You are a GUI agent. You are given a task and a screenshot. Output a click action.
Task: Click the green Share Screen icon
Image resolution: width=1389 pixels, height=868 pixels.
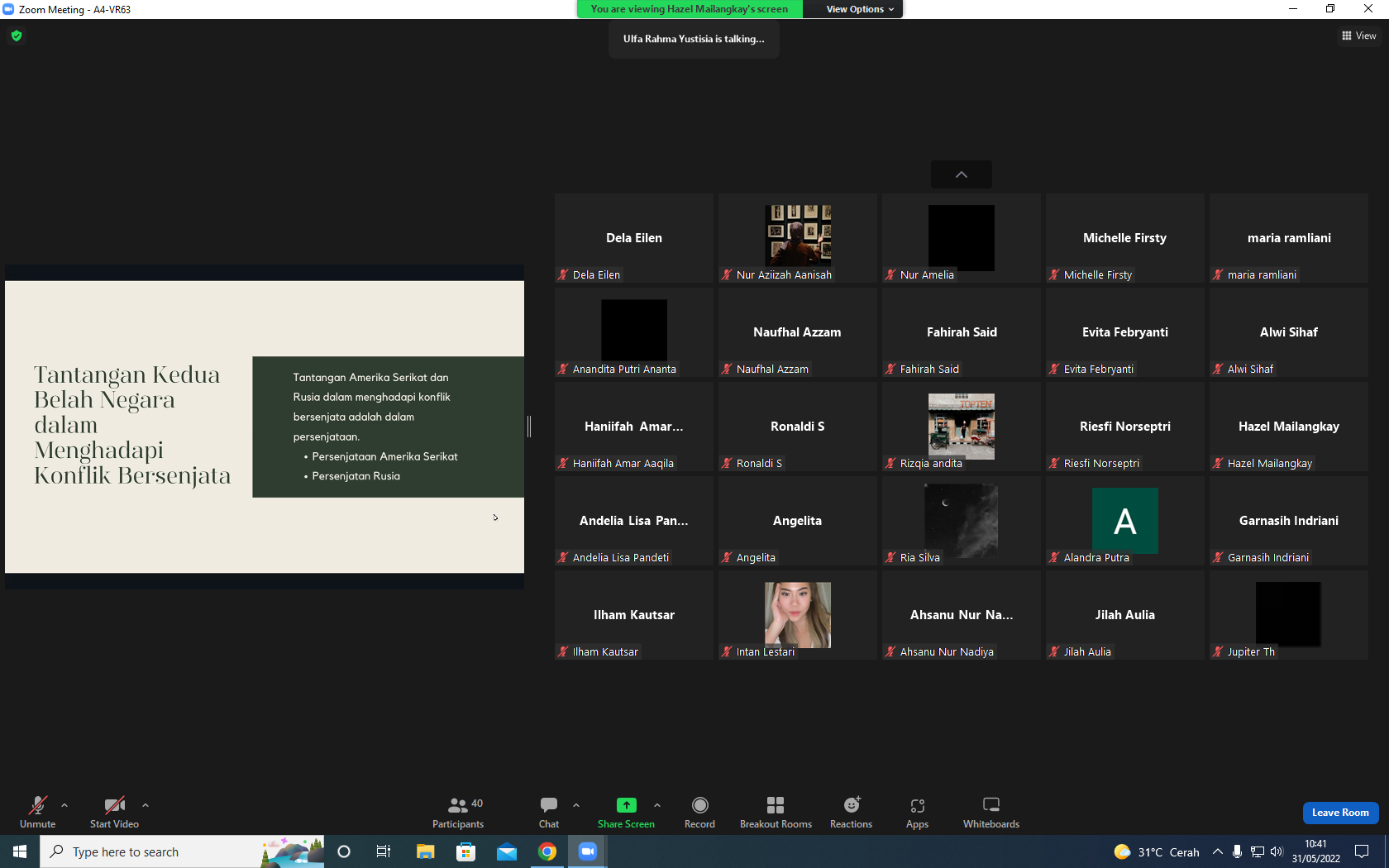coord(627,805)
